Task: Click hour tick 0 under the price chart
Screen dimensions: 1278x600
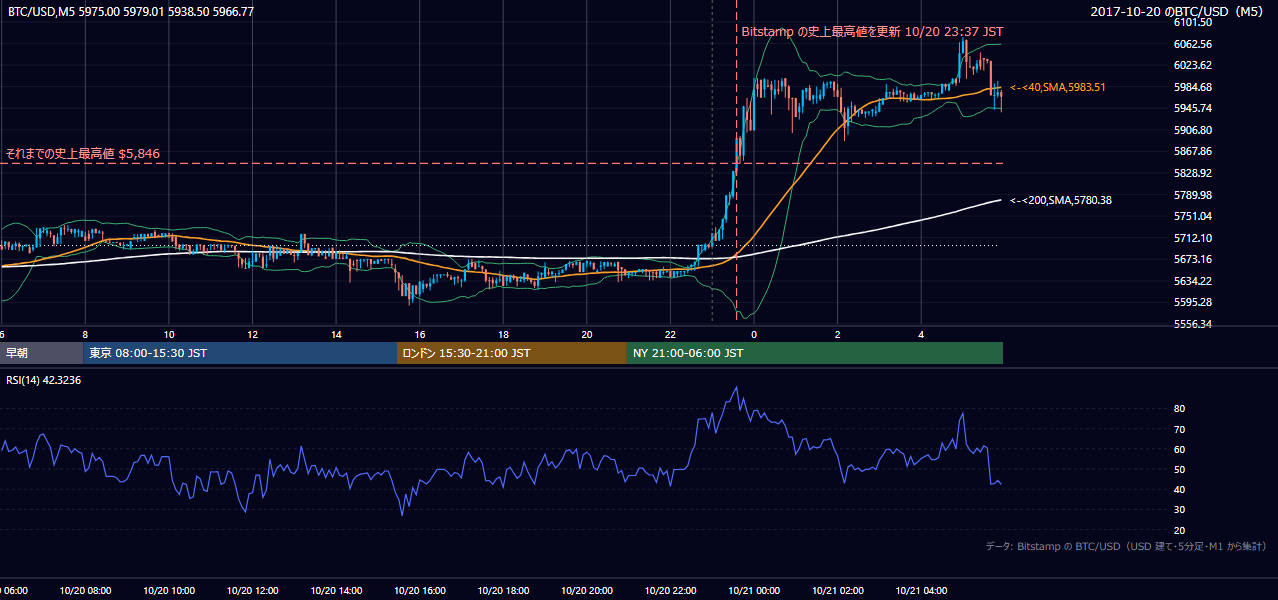Action: coord(754,335)
